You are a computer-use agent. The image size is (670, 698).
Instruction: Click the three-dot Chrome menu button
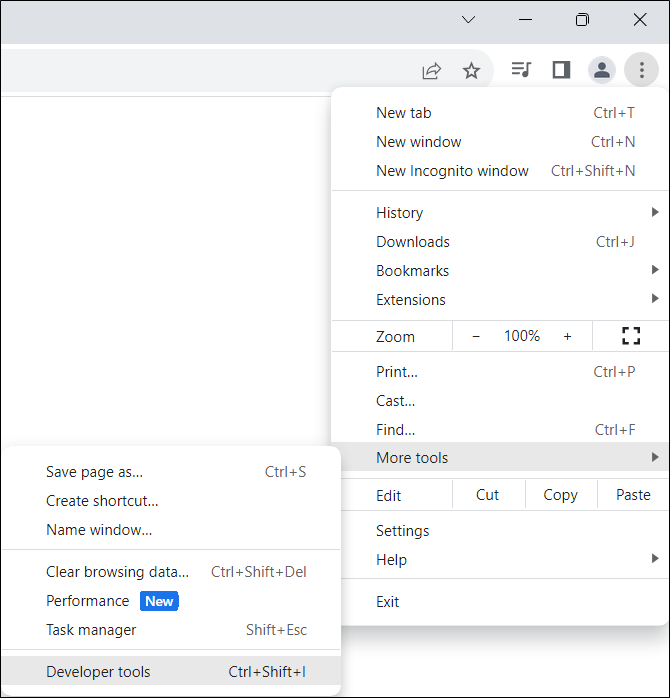point(641,70)
